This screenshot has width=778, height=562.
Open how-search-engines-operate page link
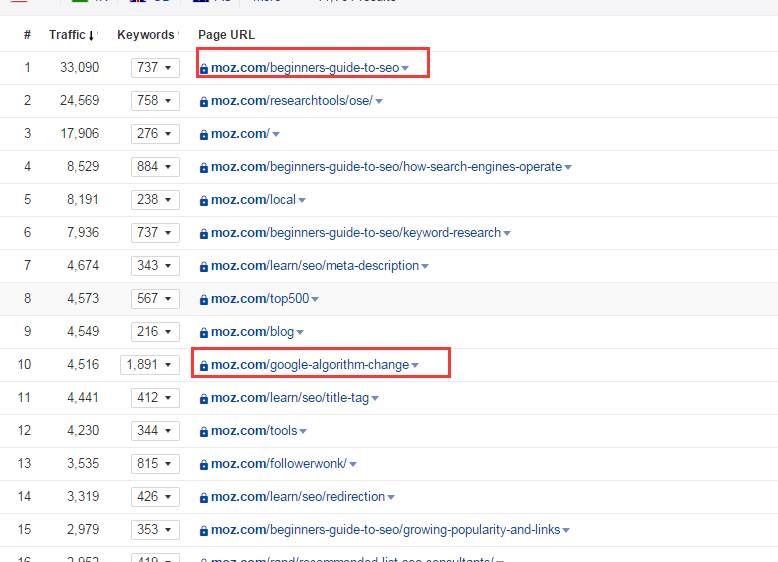tap(387, 167)
